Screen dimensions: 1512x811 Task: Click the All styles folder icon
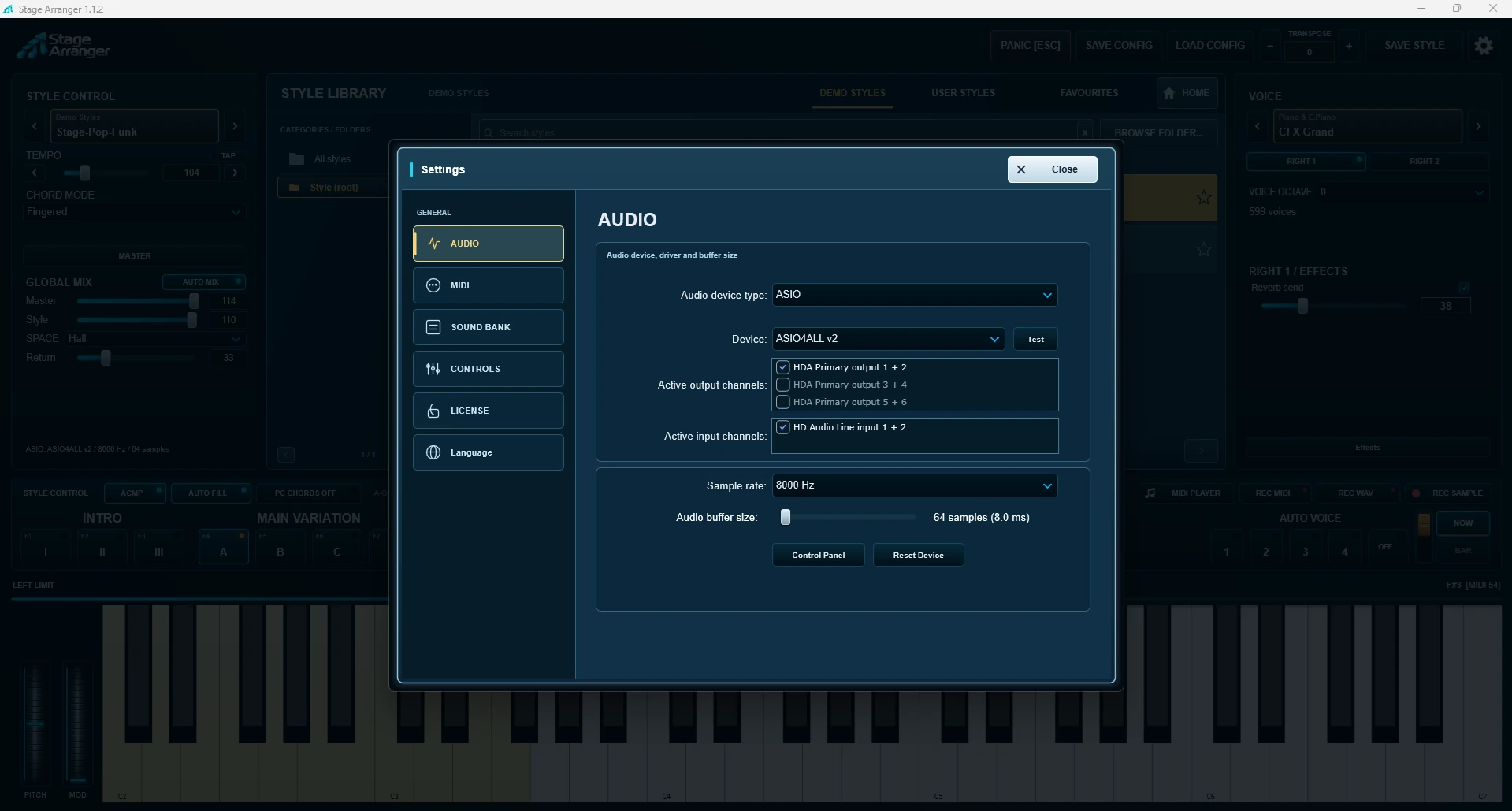click(297, 159)
